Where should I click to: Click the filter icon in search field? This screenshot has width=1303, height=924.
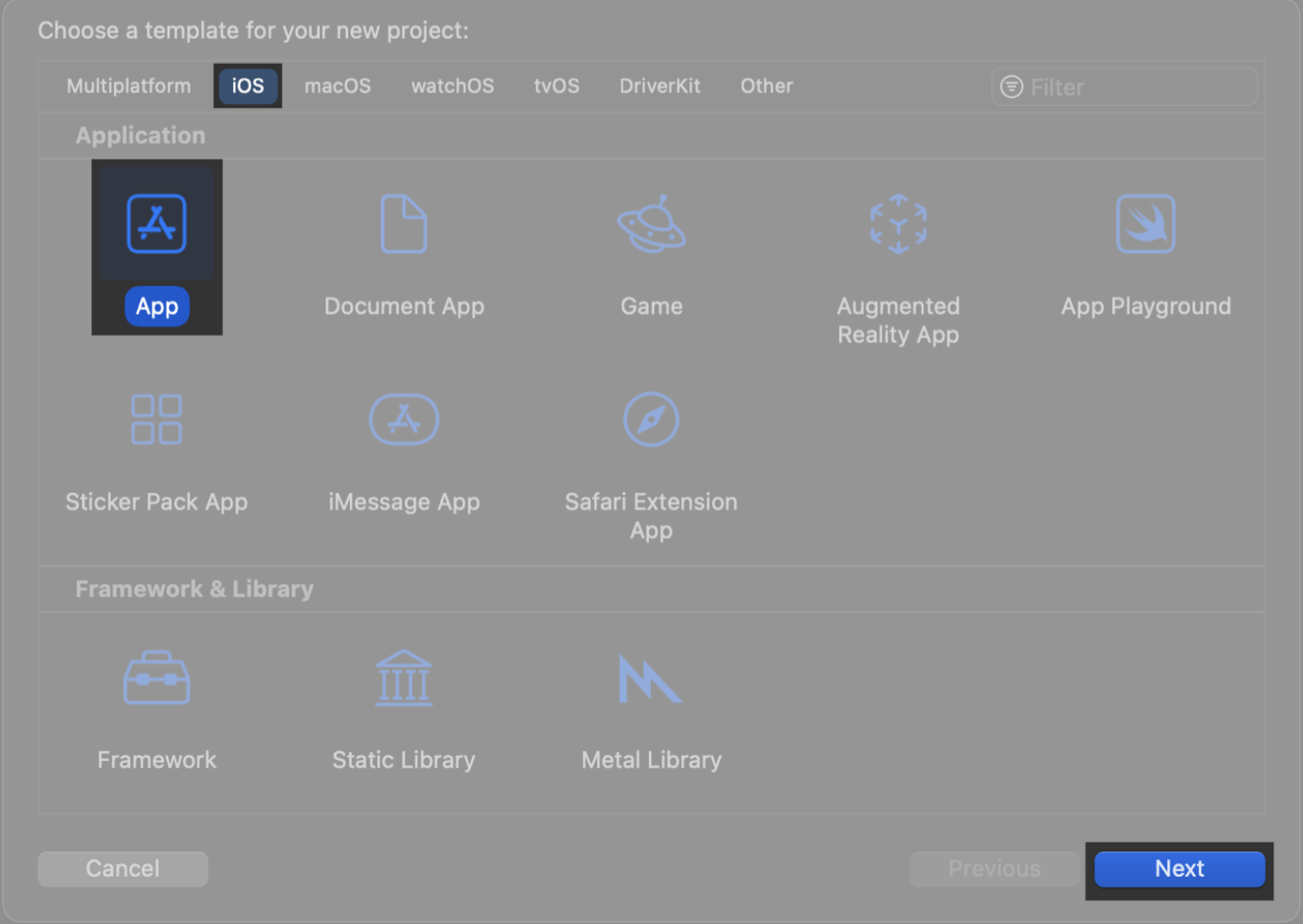(x=1011, y=87)
